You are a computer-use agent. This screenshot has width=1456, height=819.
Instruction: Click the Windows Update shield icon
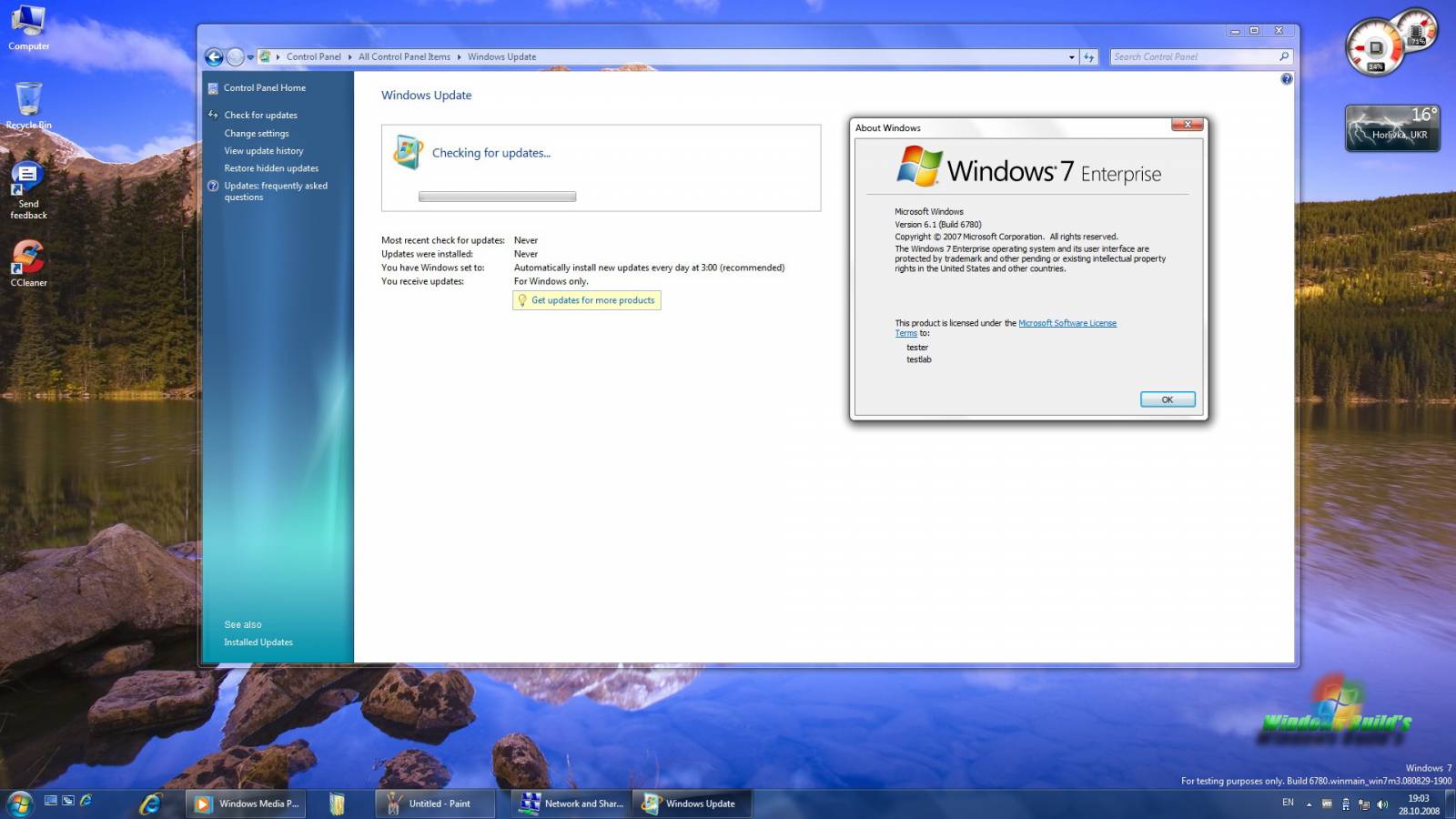coord(408,152)
